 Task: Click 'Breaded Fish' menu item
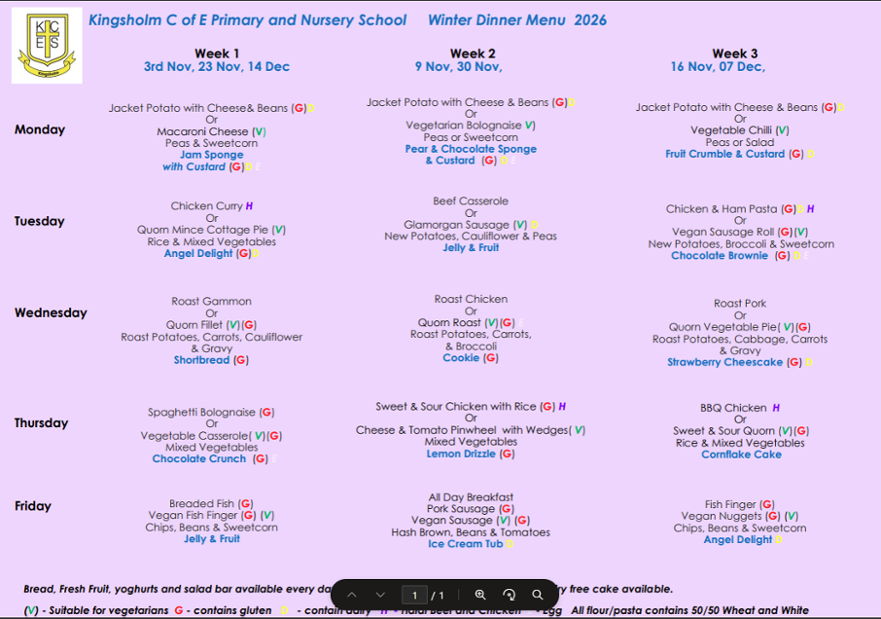pos(202,504)
